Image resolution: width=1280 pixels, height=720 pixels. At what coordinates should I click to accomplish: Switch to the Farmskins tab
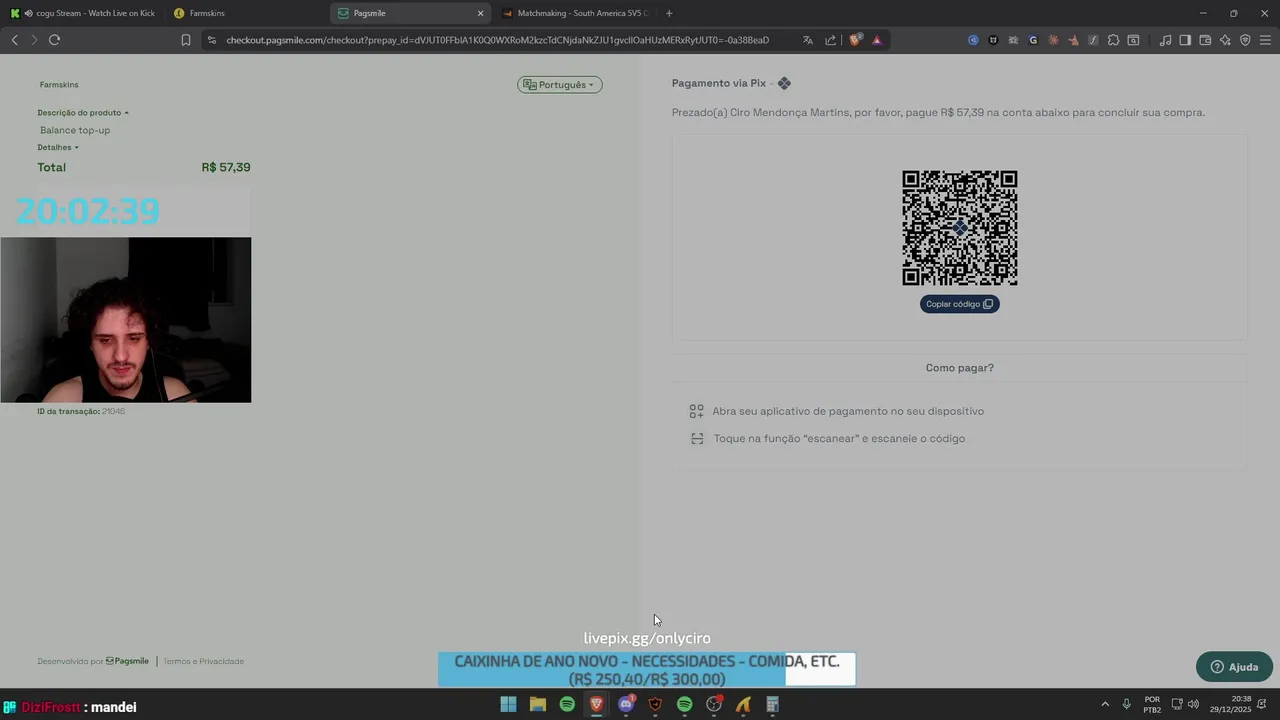point(245,13)
